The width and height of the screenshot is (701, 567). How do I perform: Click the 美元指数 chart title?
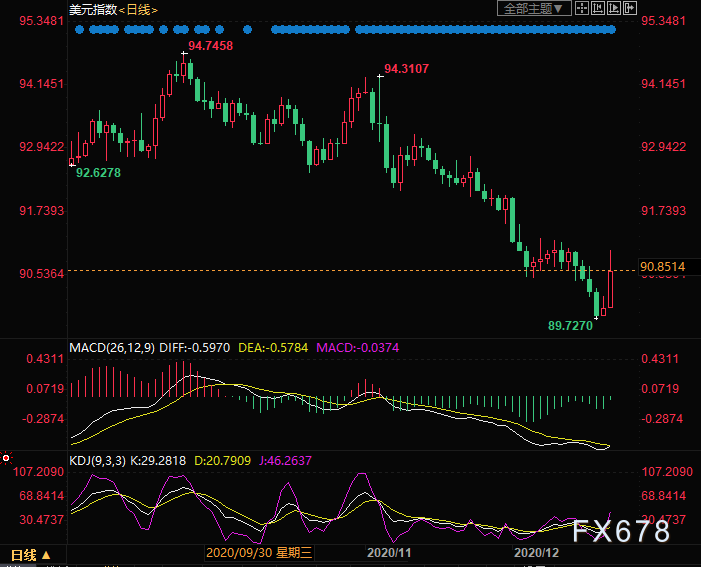[x=92, y=9]
